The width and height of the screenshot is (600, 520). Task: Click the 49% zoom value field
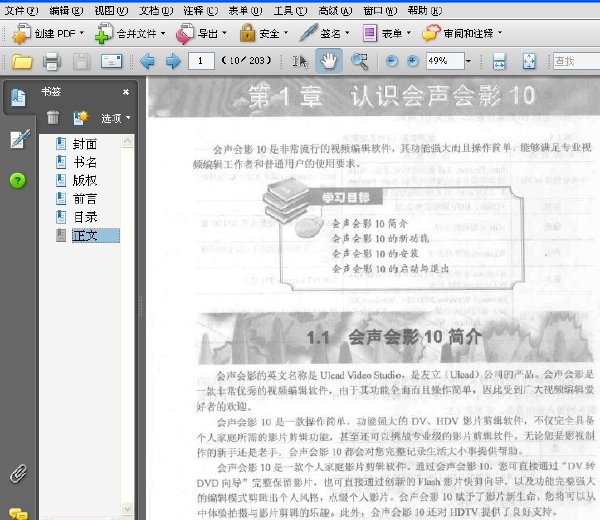tap(445, 61)
